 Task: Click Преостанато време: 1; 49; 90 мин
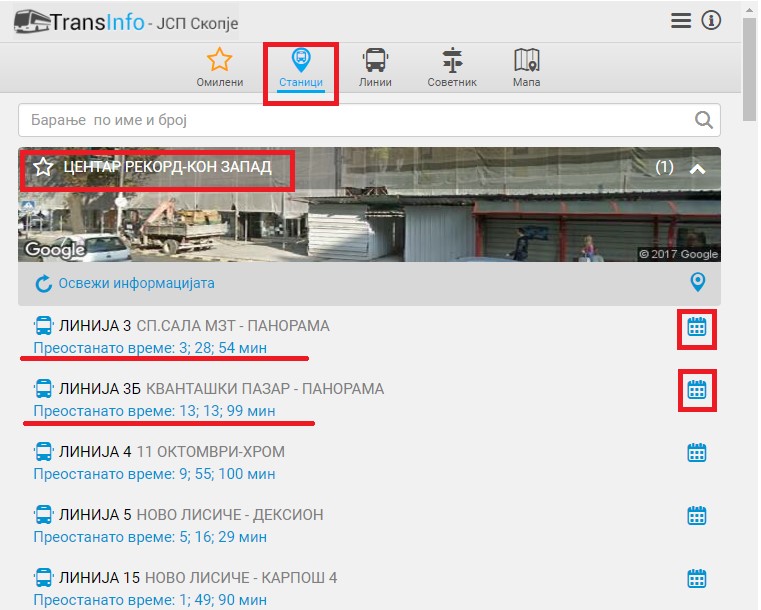150,600
